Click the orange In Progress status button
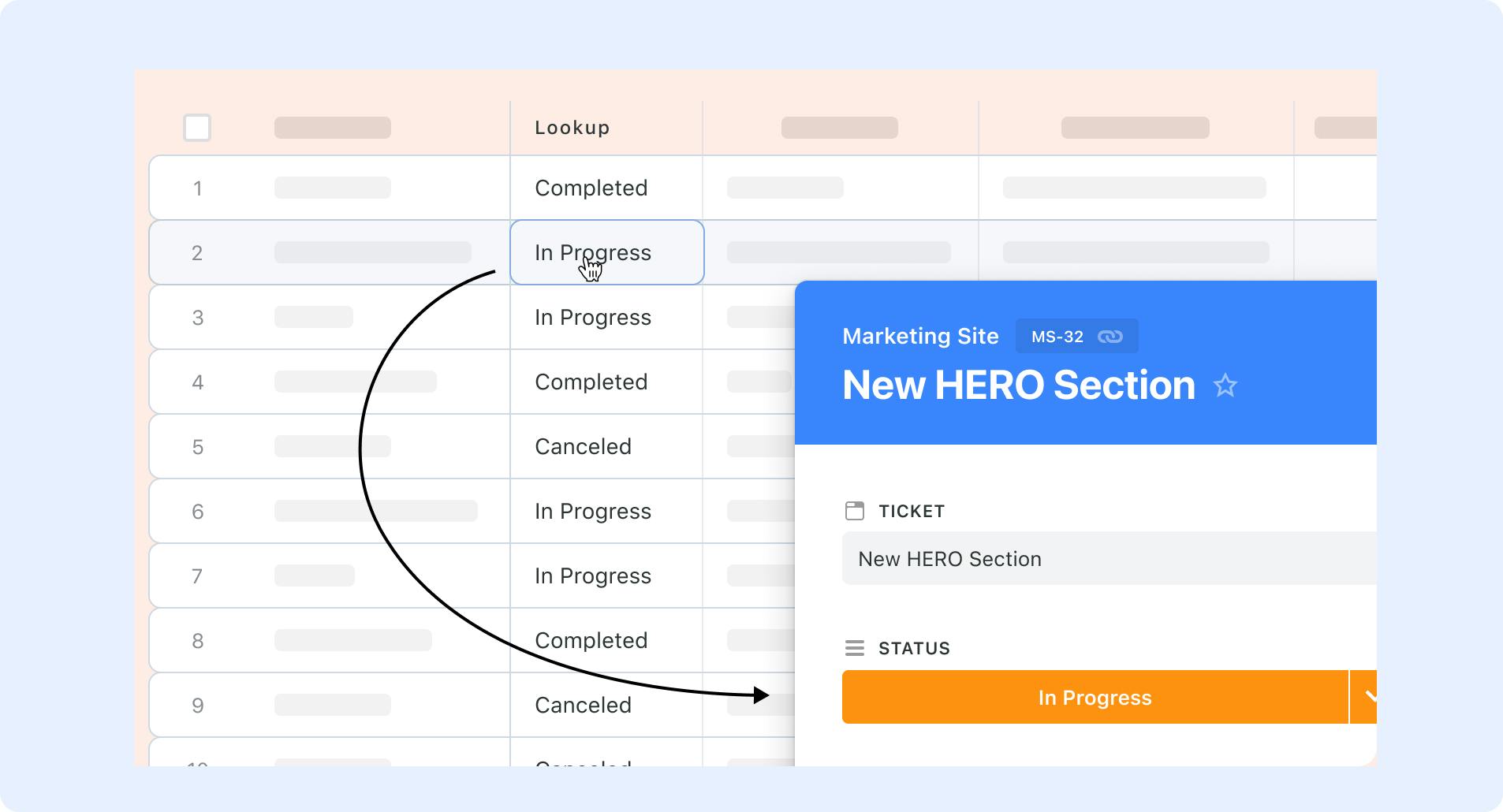The image size is (1503, 812). [1095, 697]
